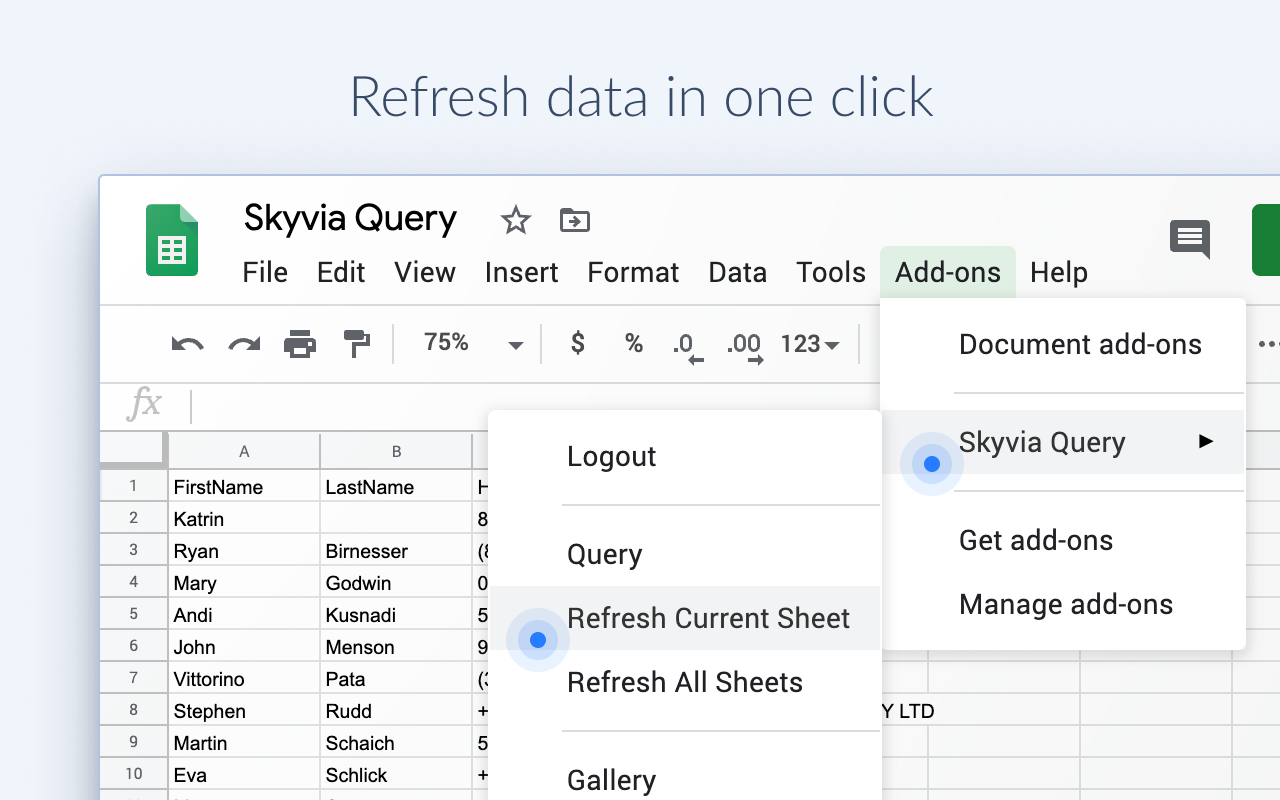Select the paint format roller icon
This screenshot has height=800, width=1280.
(357, 345)
